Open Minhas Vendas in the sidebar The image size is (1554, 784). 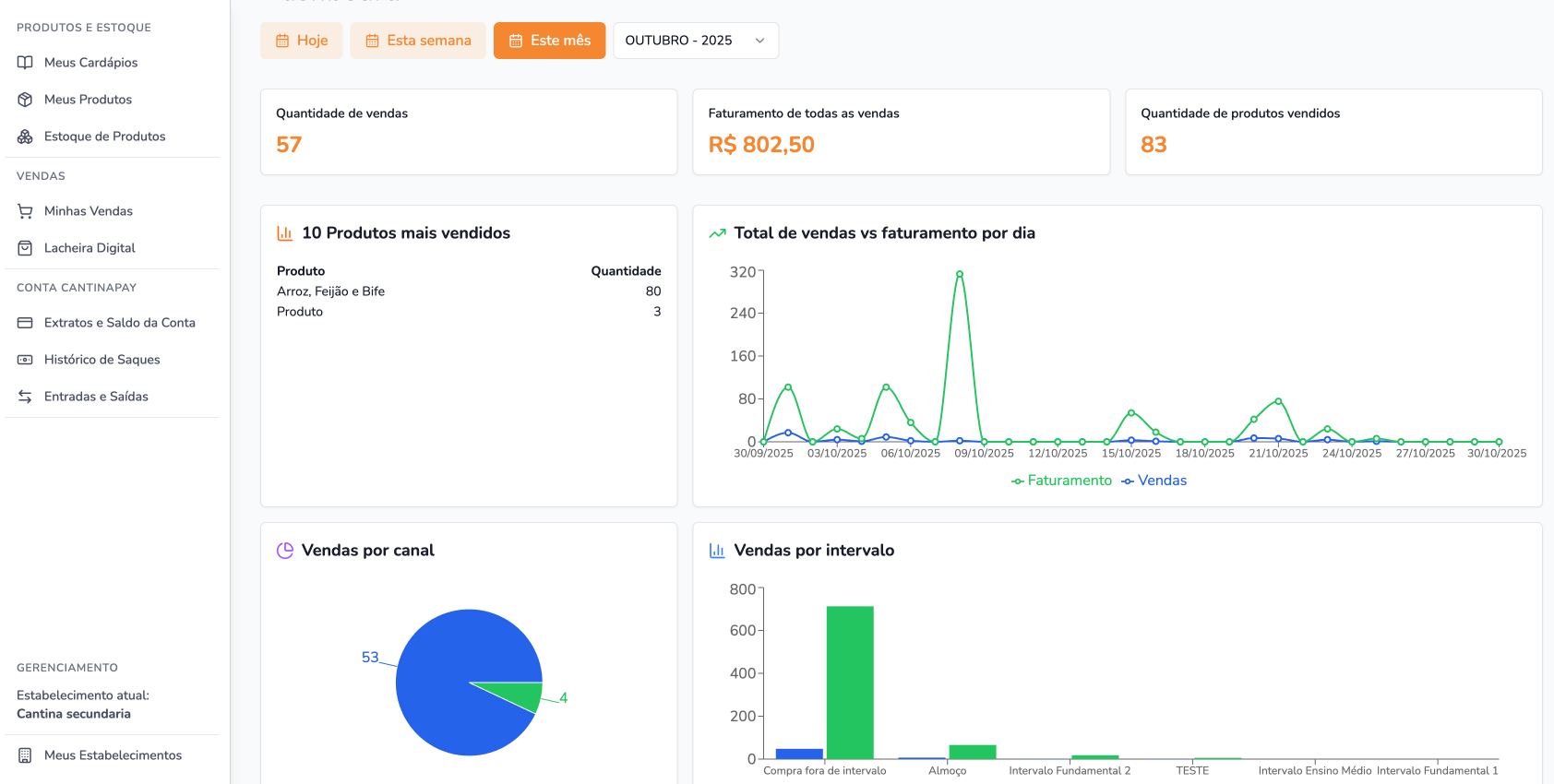89,211
